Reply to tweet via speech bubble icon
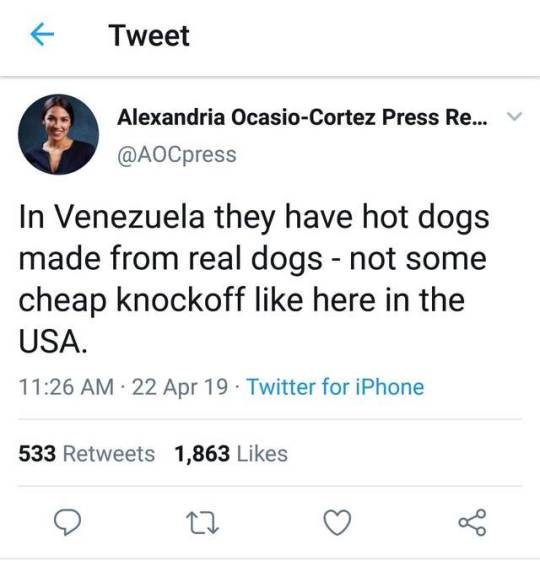 67,522
